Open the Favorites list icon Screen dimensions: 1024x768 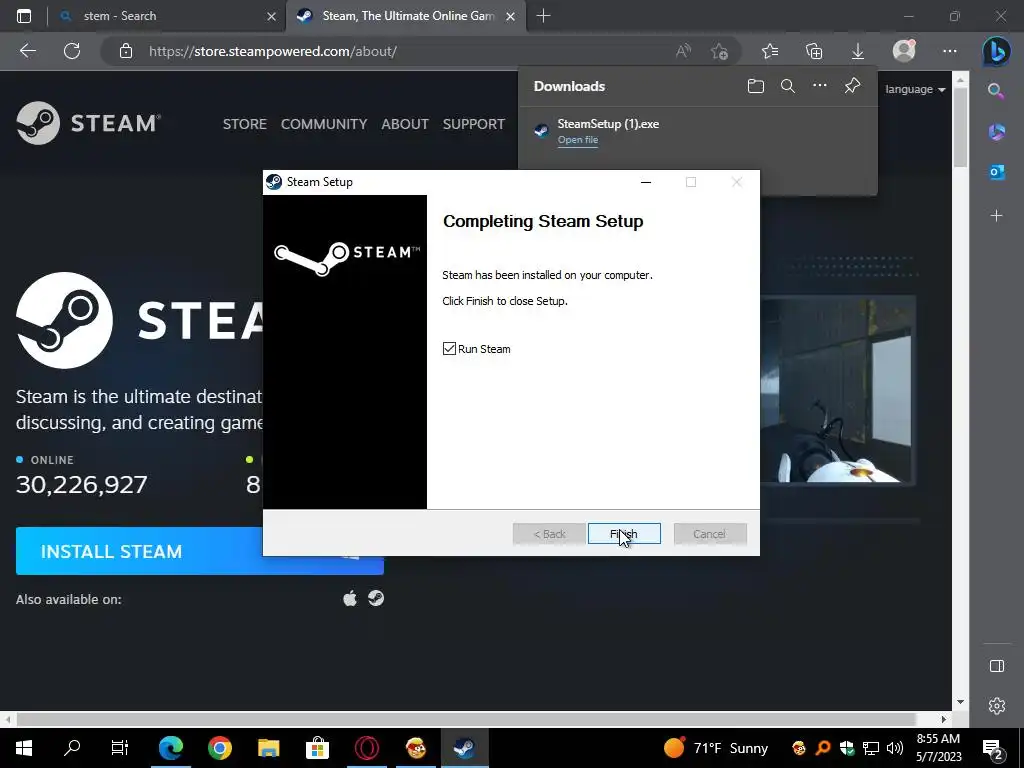tap(770, 51)
